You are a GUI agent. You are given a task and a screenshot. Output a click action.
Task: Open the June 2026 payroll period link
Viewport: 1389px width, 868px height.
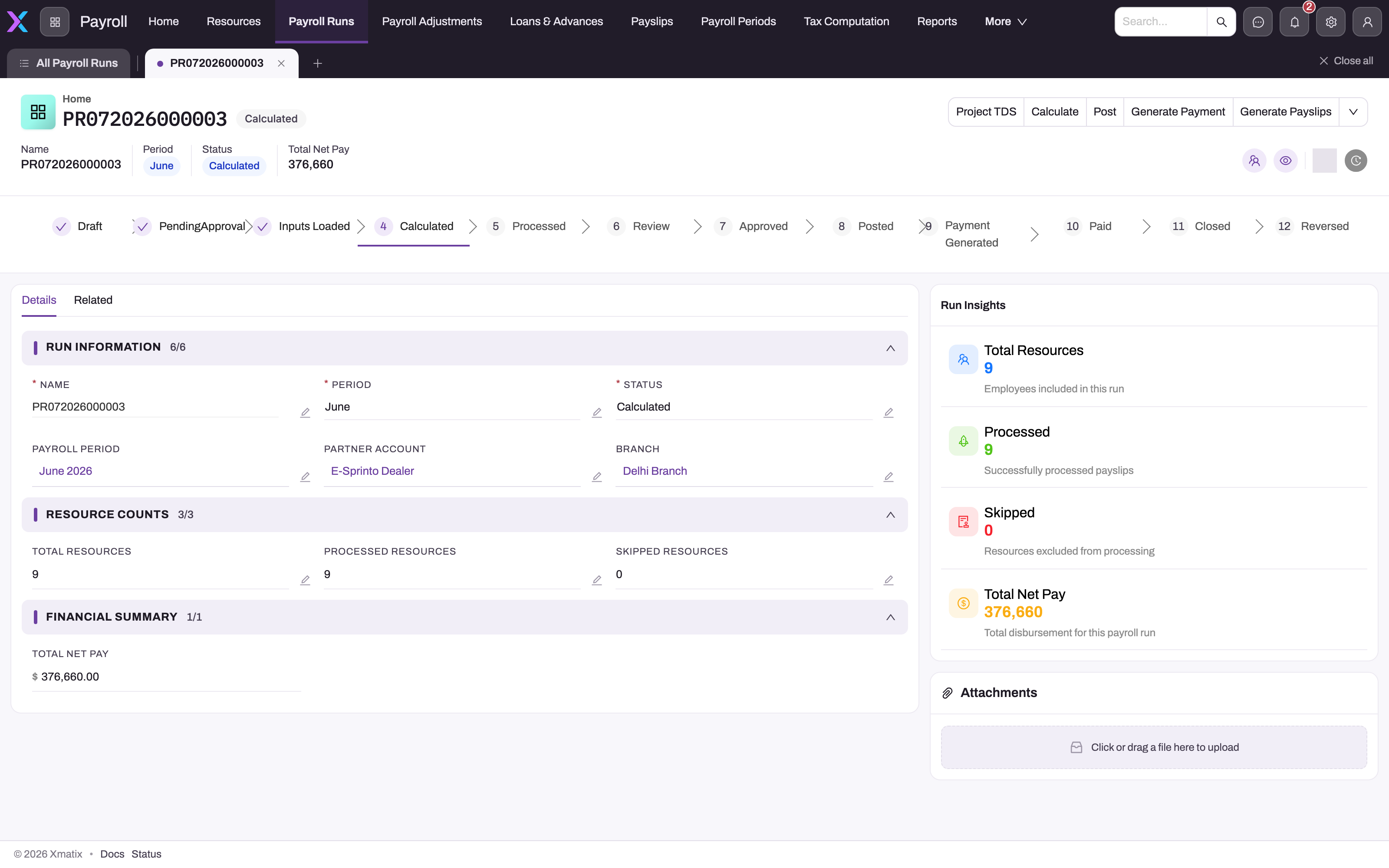pos(66,471)
